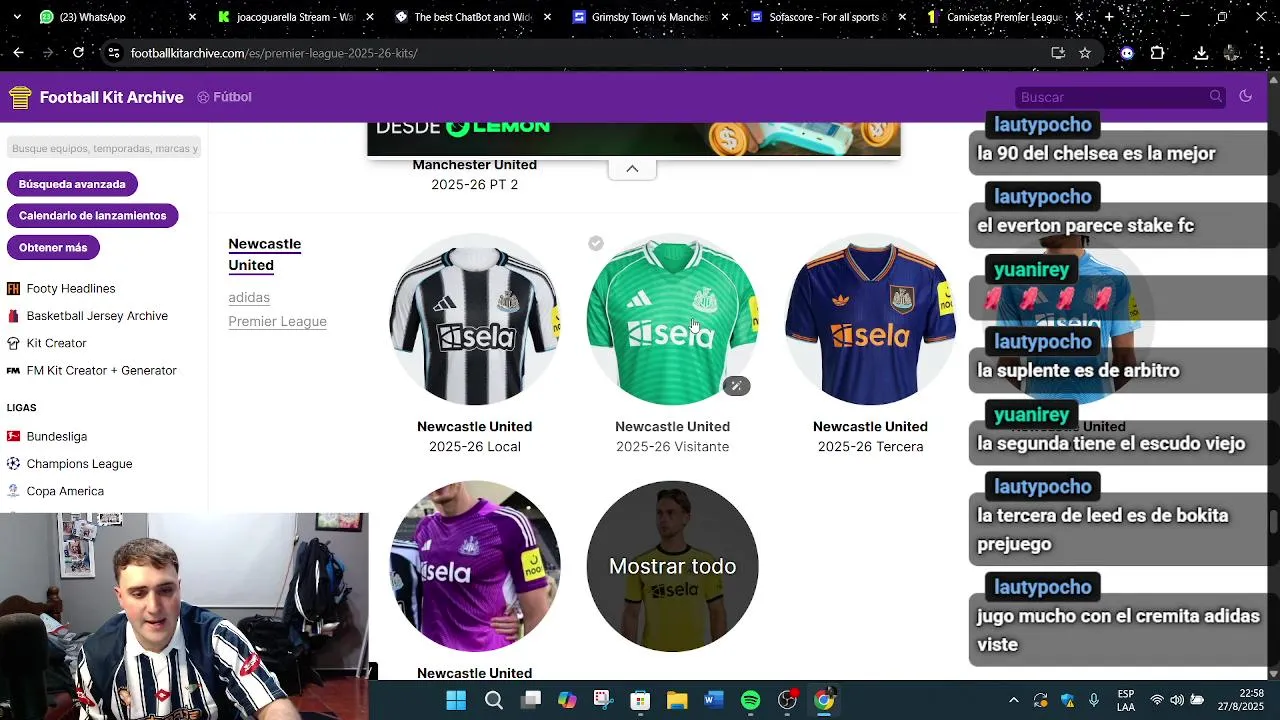This screenshot has width=1280, height=720.
Task: Click the Bundesliga league icon
Action: [13, 436]
